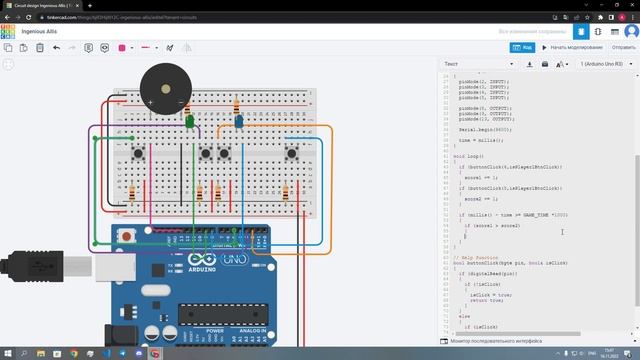
Task: Open the Notes tool icon
Action: (89, 48)
